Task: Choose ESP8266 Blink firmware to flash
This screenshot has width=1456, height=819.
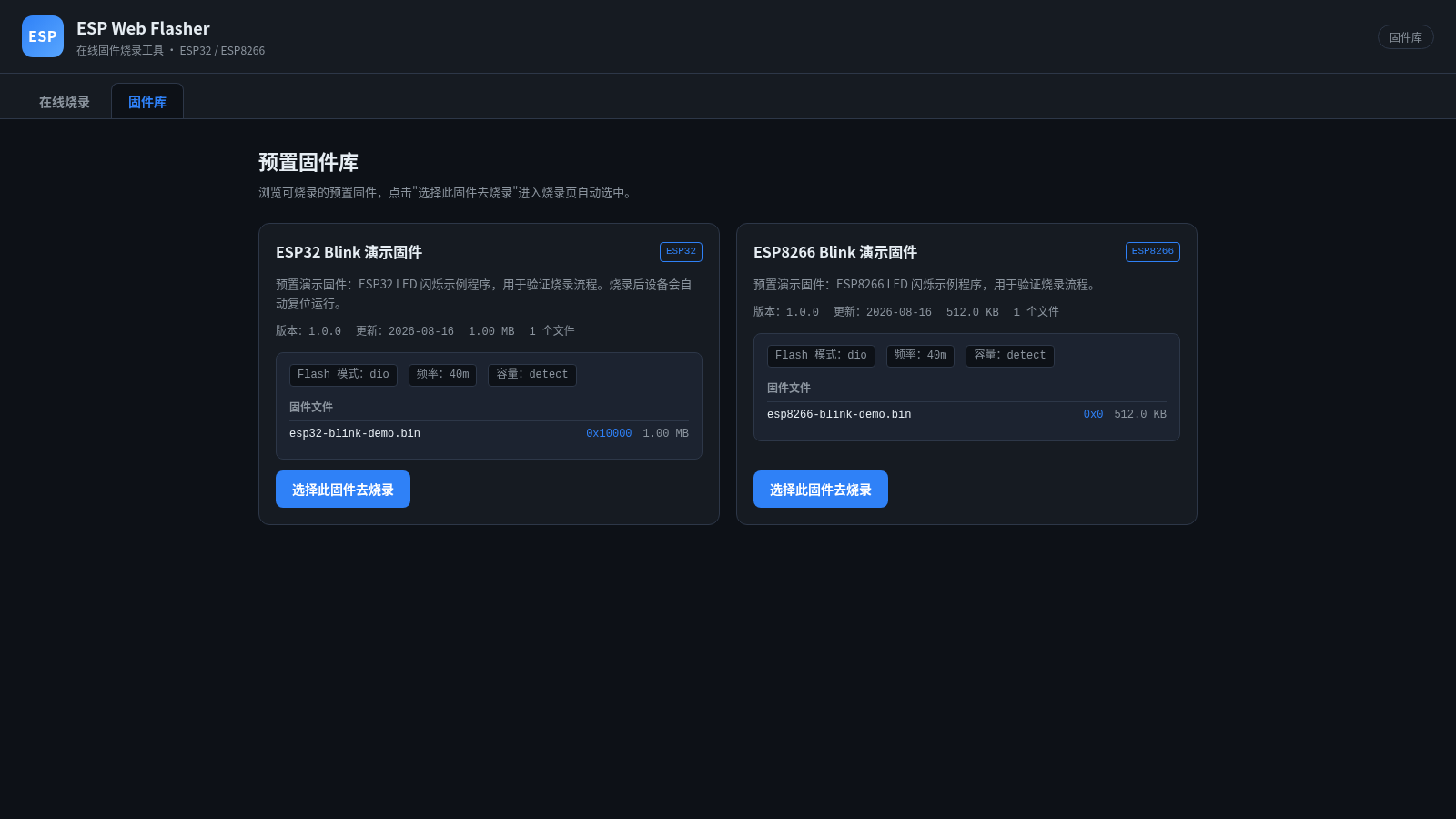Action: [821, 490]
